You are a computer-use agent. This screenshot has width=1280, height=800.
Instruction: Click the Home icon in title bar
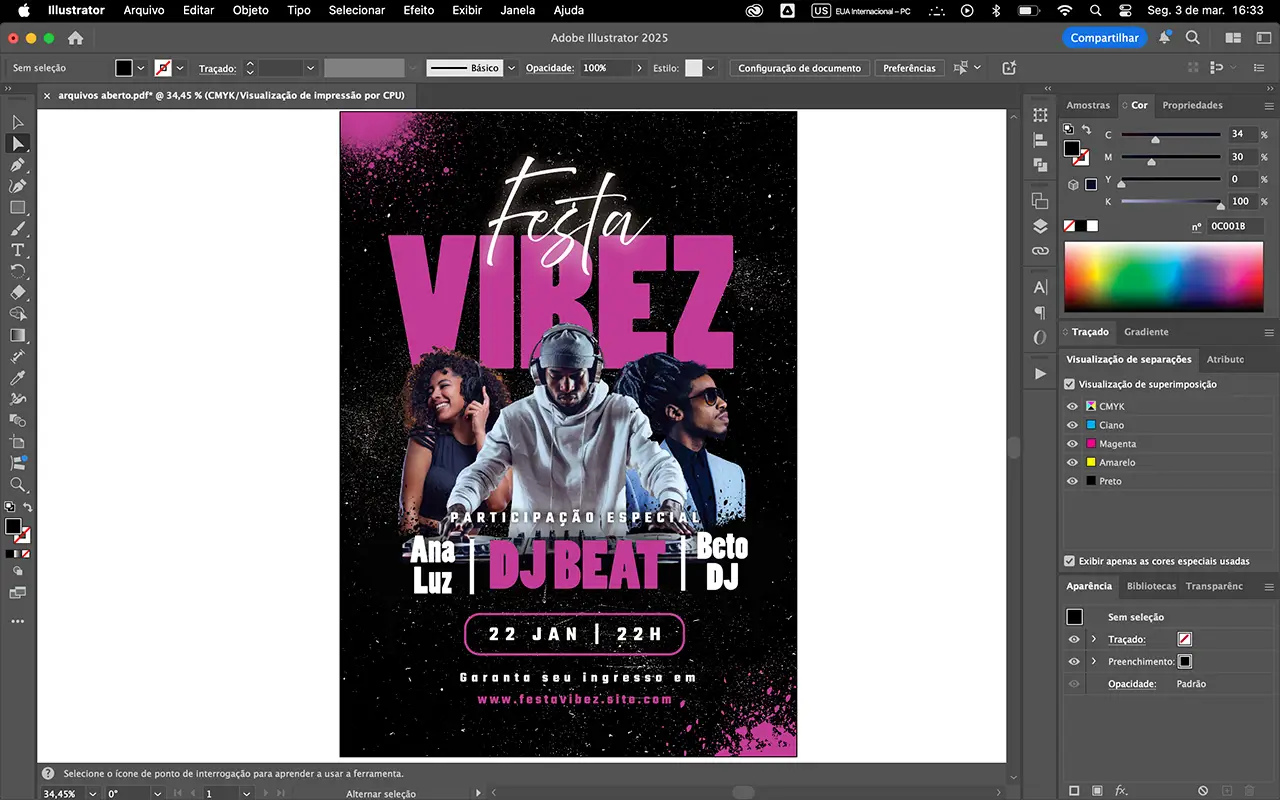[75, 38]
